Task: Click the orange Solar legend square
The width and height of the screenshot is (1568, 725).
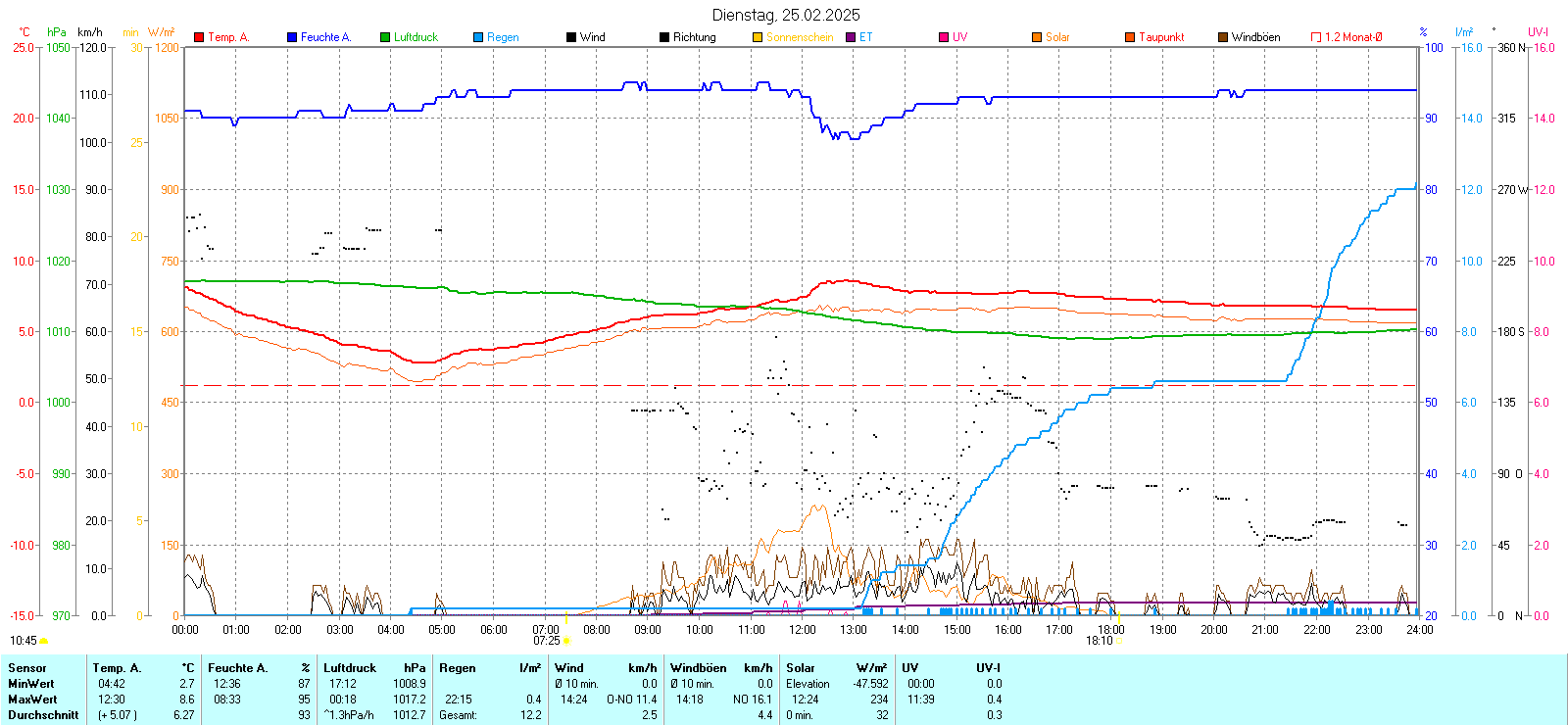Action: click(x=1037, y=37)
